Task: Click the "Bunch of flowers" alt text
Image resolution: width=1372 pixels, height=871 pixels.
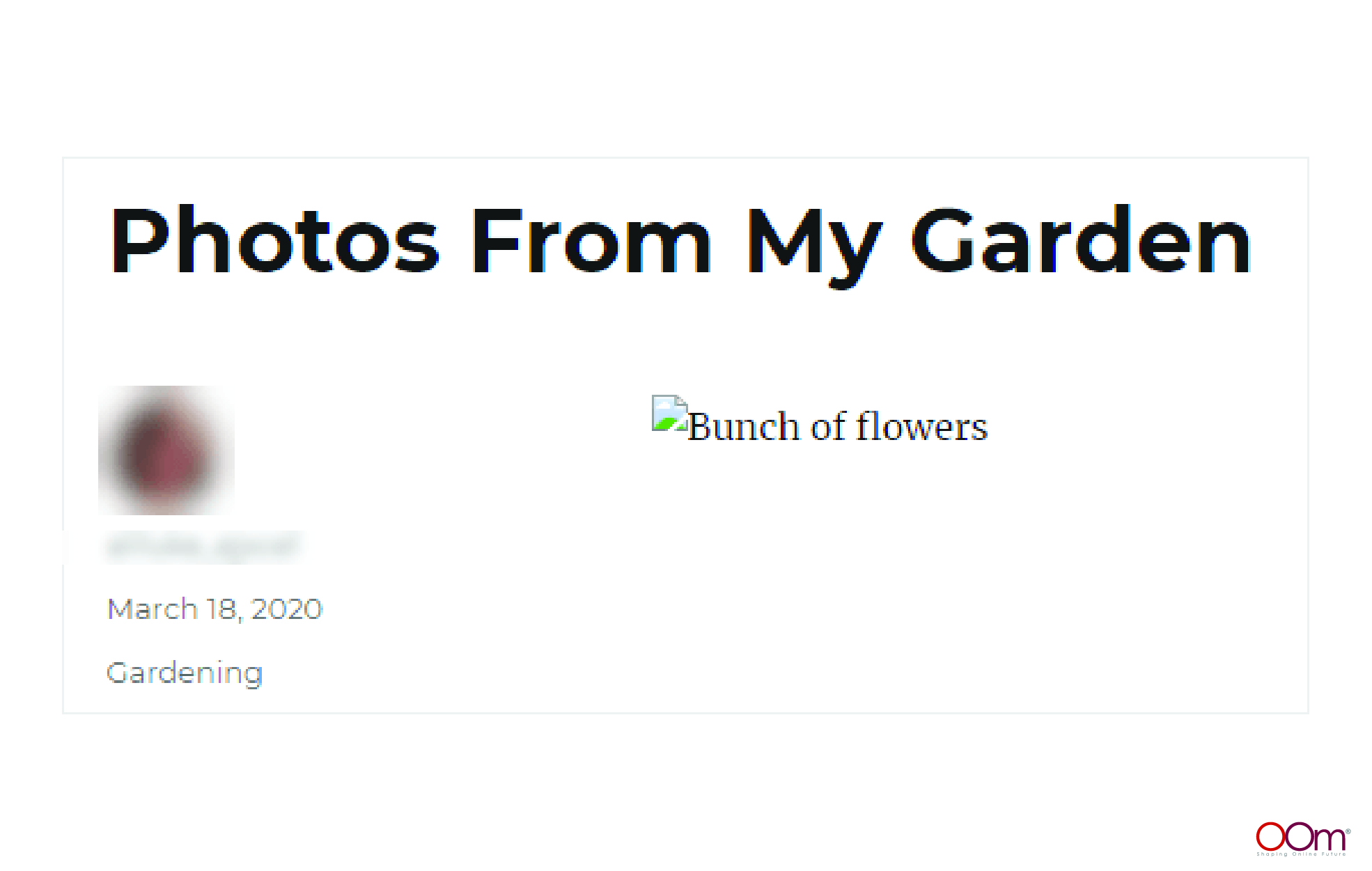Action: click(838, 426)
